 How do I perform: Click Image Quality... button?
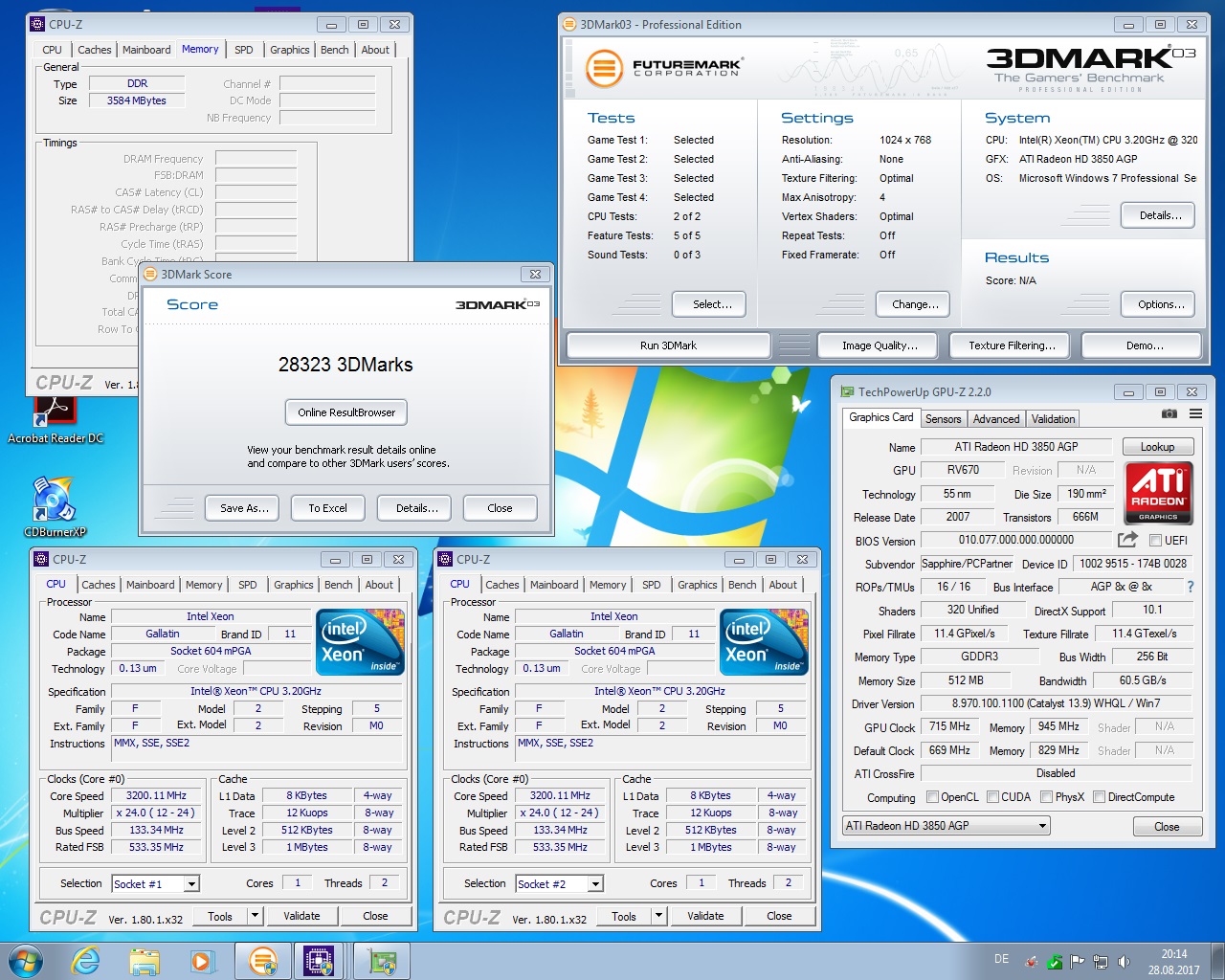pos(880,345)
